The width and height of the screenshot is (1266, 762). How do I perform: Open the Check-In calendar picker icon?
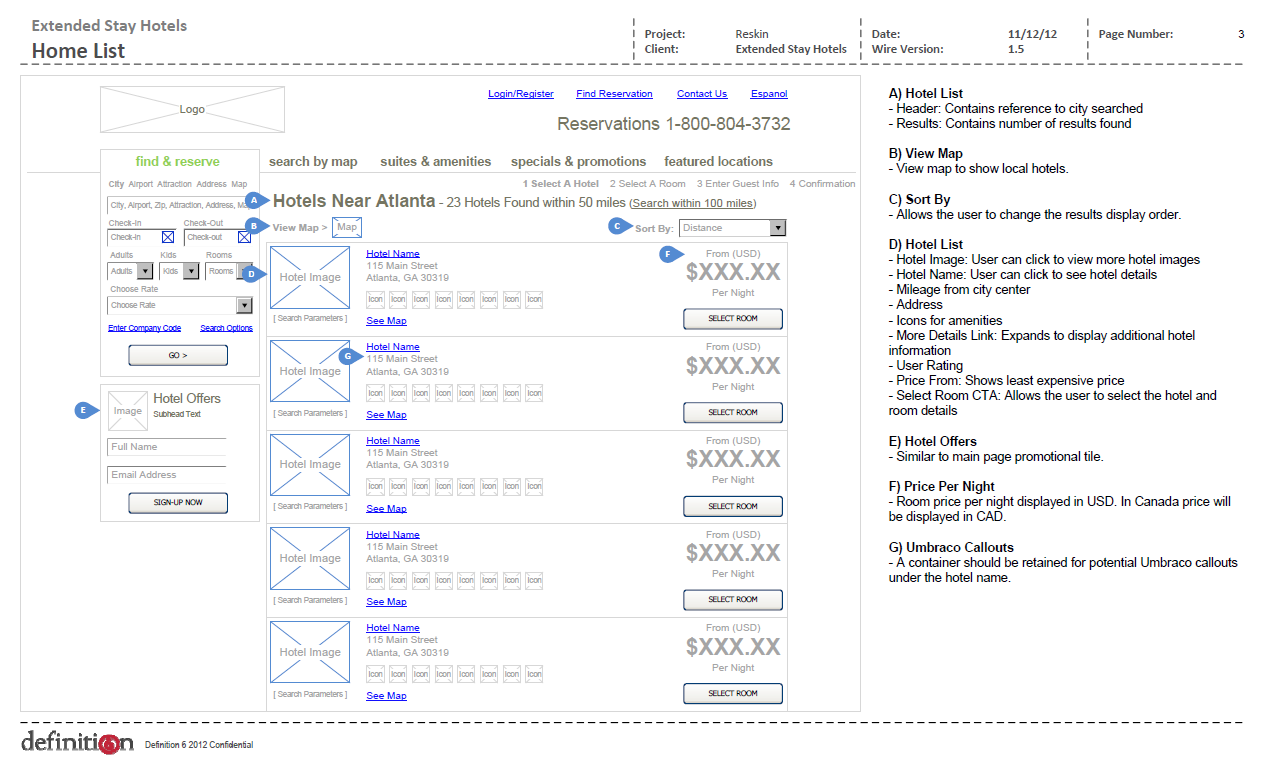tap(168, 237)
